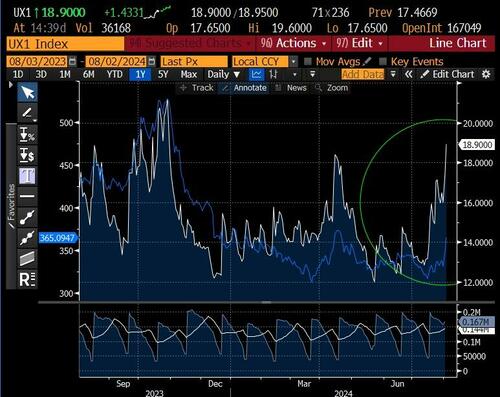Select the trend line tool
The image size is (500, 397).
coord(27,217)
